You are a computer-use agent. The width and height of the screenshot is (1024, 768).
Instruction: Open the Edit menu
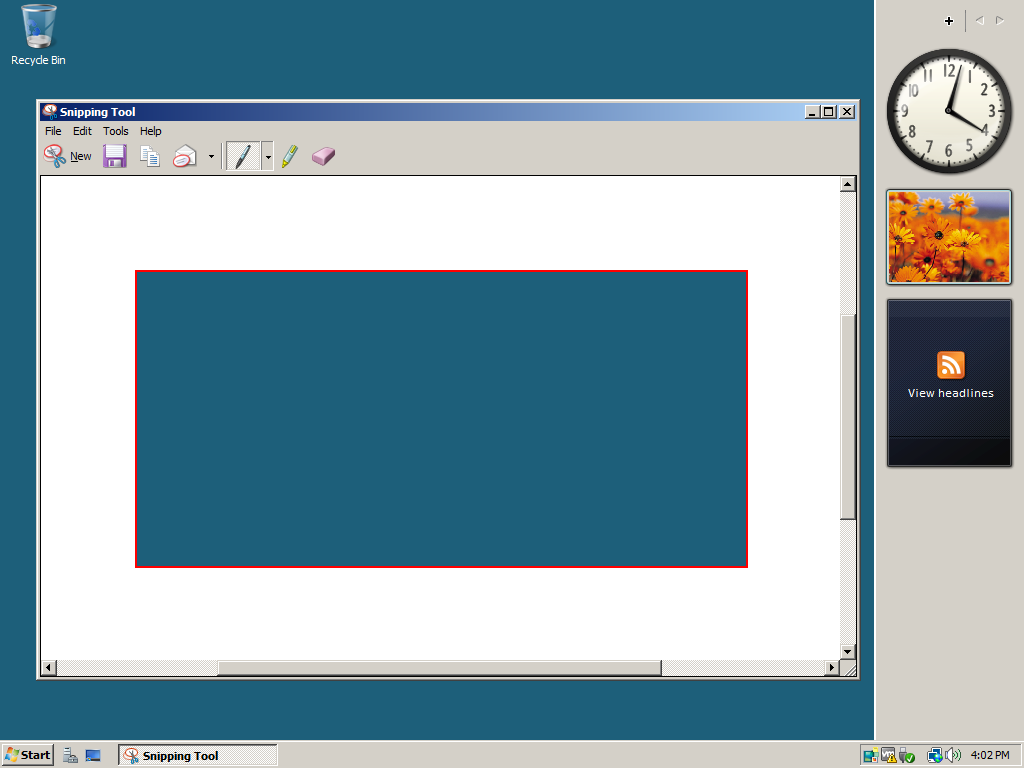pos(82,131)
